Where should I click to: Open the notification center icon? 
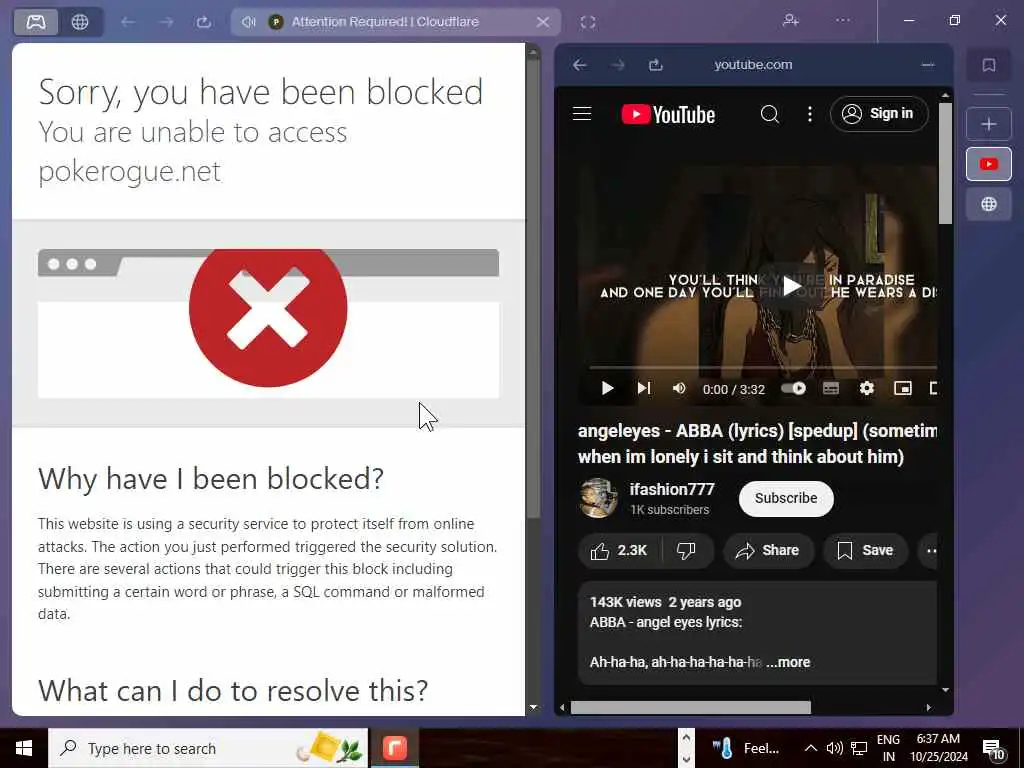pos(993,750)
